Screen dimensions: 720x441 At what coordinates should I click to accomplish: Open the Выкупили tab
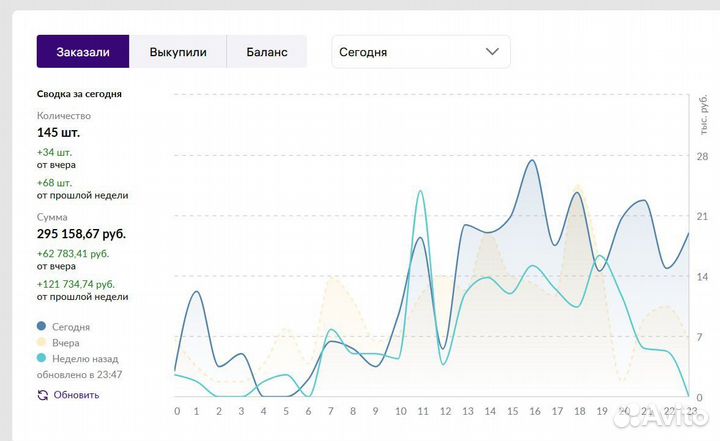[178, 52]
